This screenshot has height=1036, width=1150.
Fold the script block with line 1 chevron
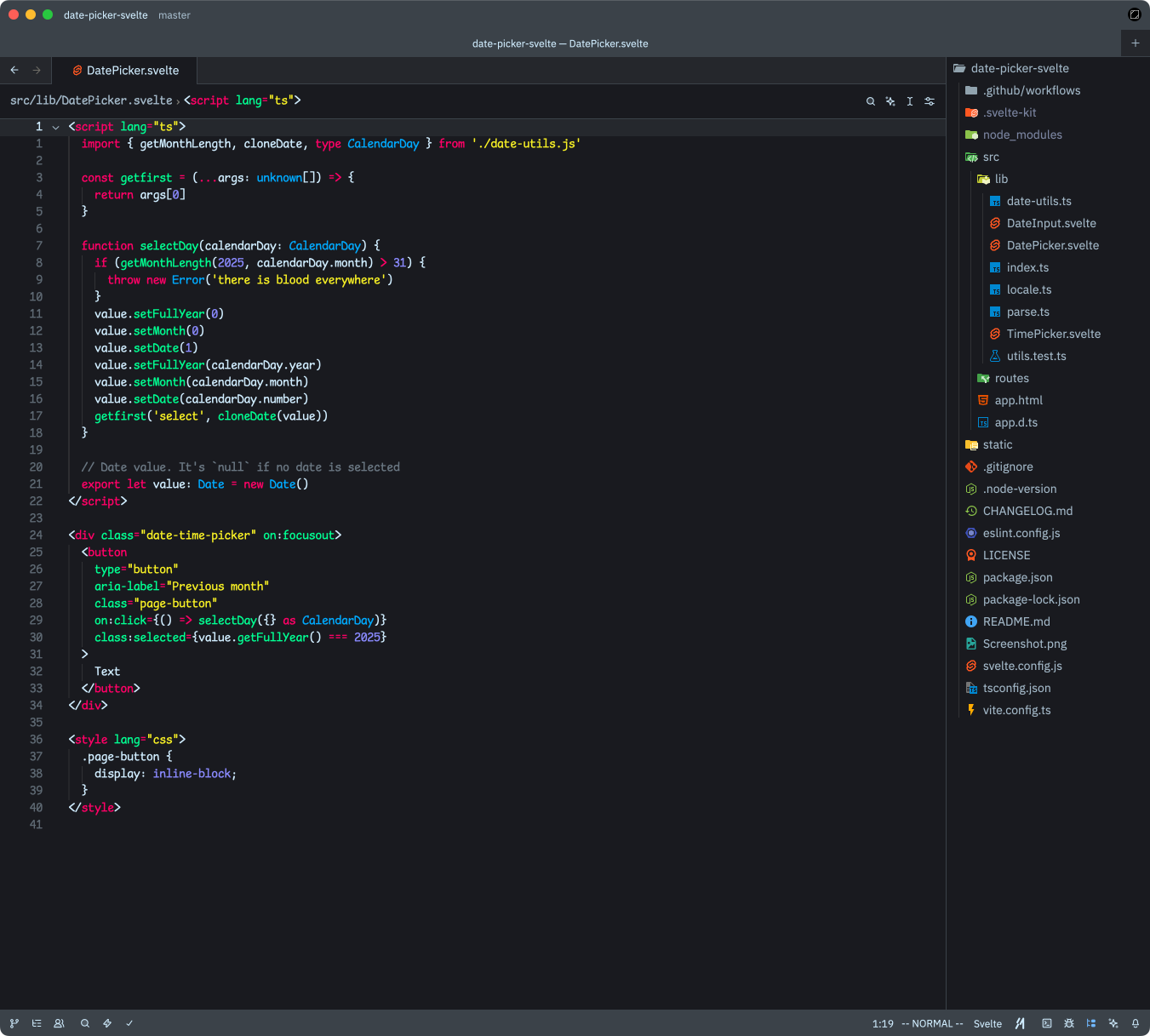click(56, 127)
